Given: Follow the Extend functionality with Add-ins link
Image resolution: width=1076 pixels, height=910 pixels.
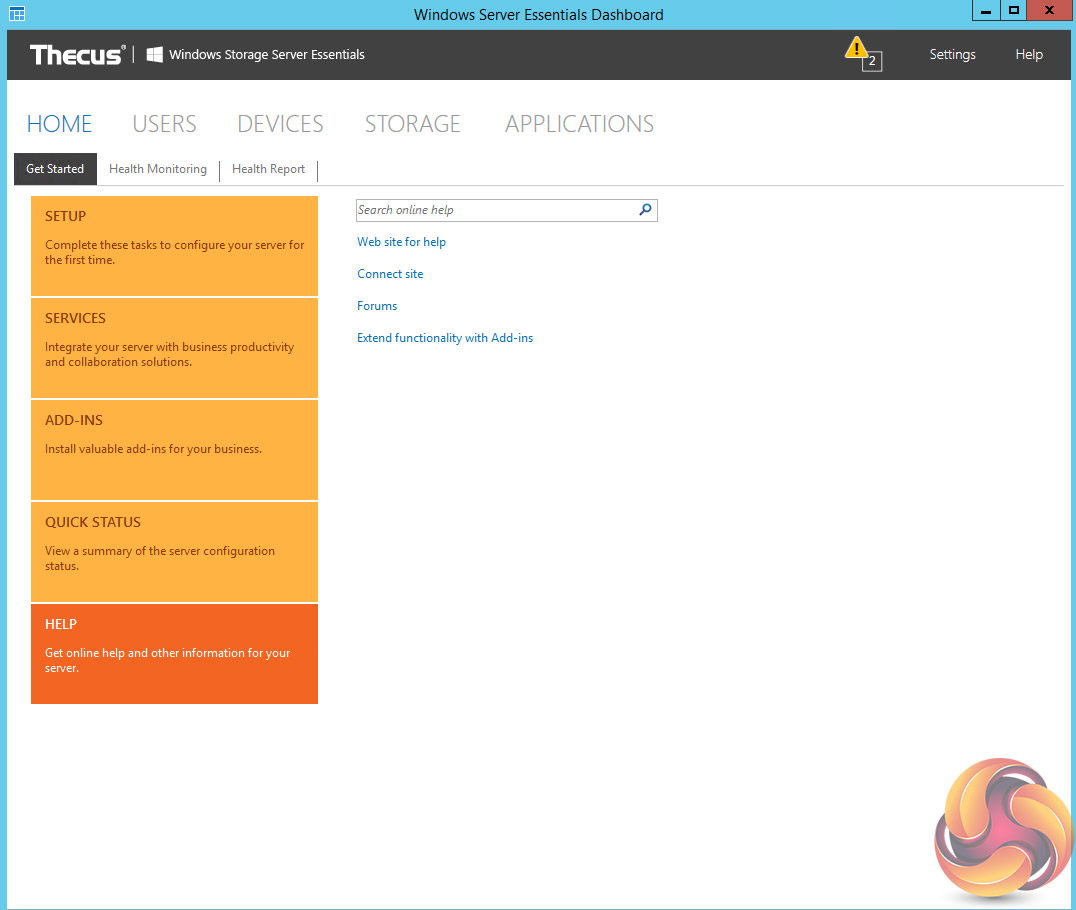Looking at the screenshot, I should pyautogui.click(x=445, y=338).
